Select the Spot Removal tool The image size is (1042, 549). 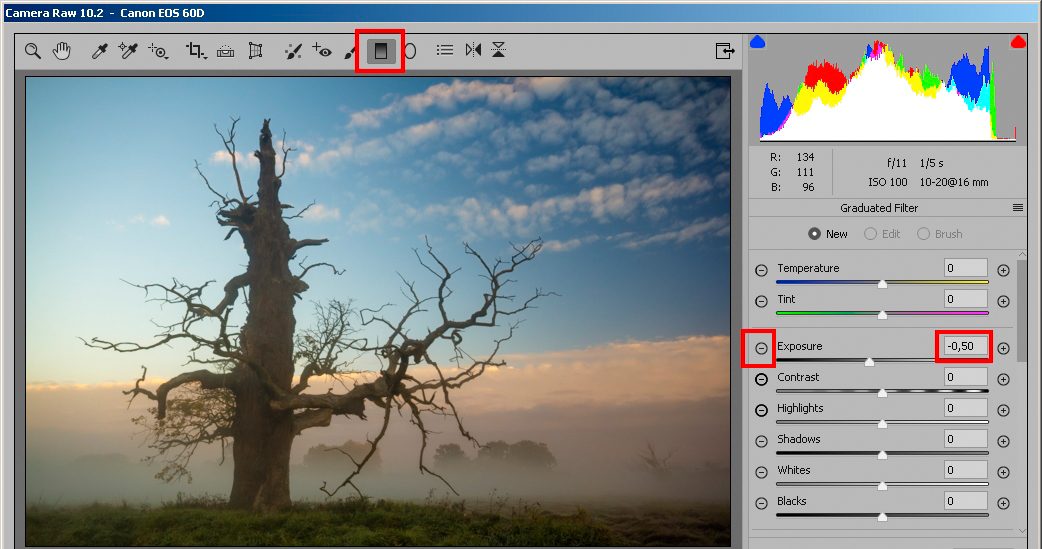292,51
